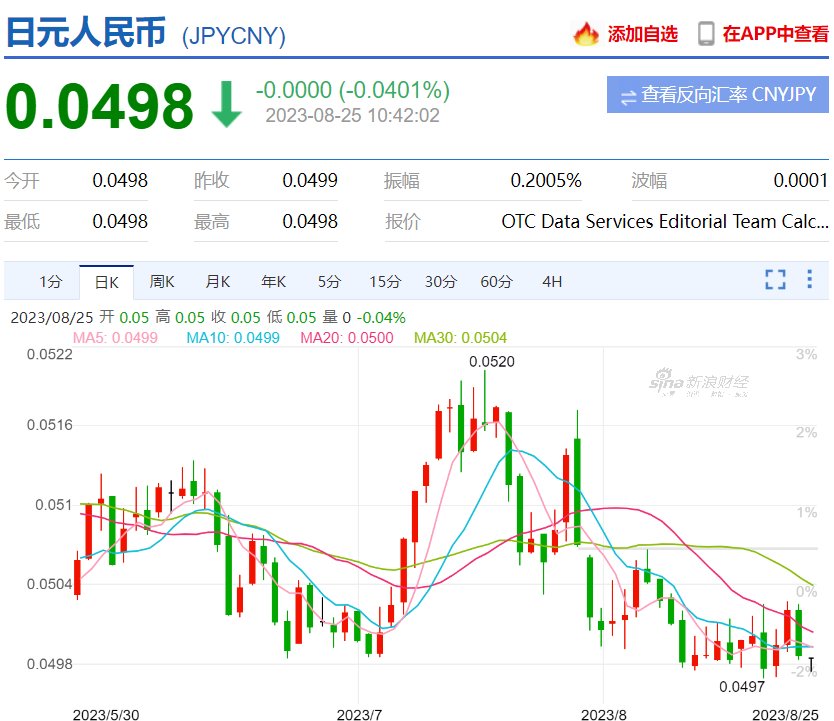Click the 0.0520 high-price label on chart

tap(492, 362)
